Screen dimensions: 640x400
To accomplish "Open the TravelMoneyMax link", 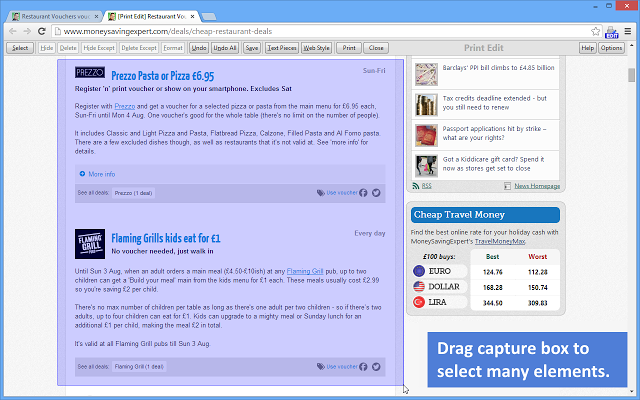I will click(500, 242).
